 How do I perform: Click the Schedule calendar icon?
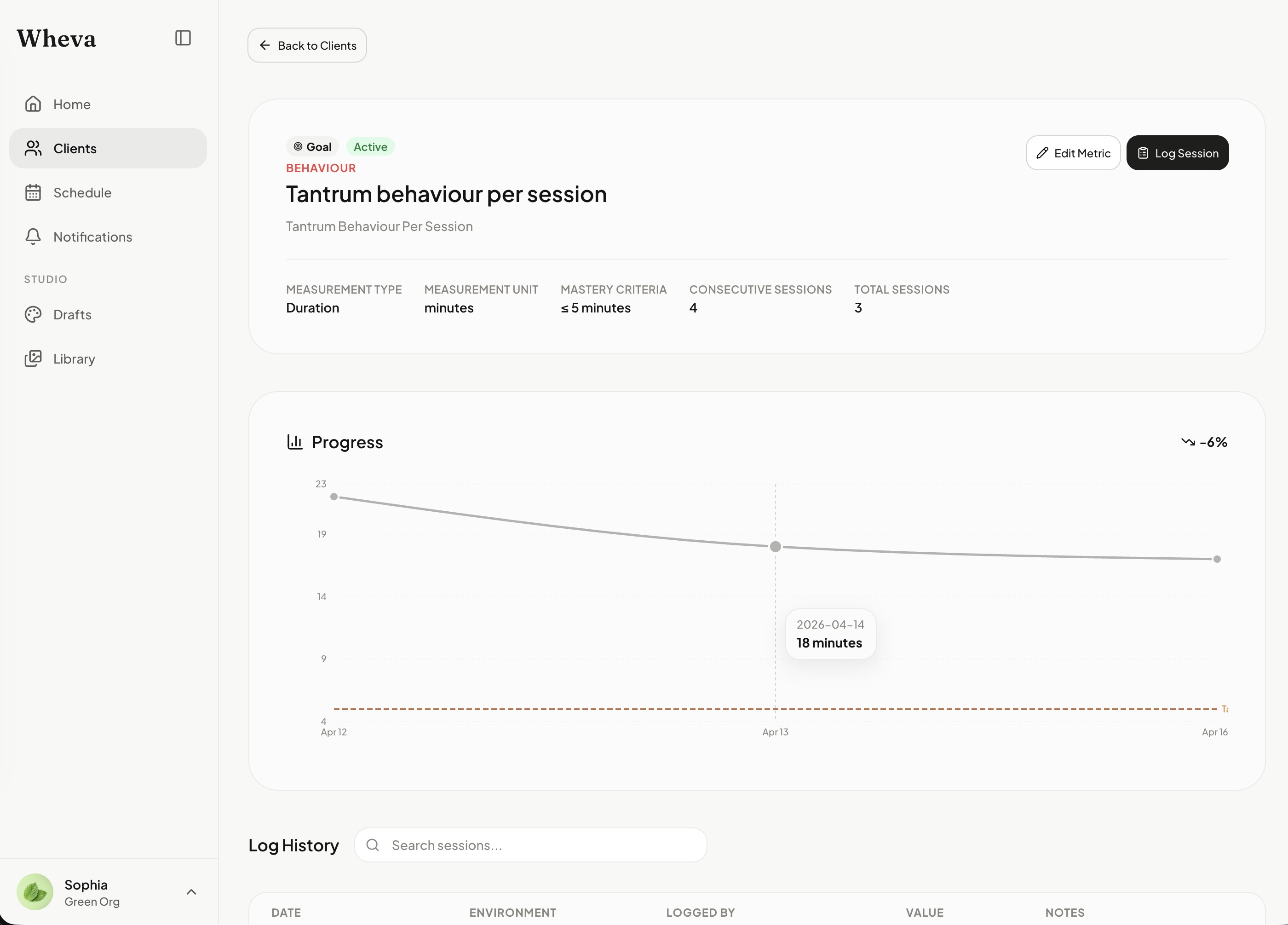(33, 193)
